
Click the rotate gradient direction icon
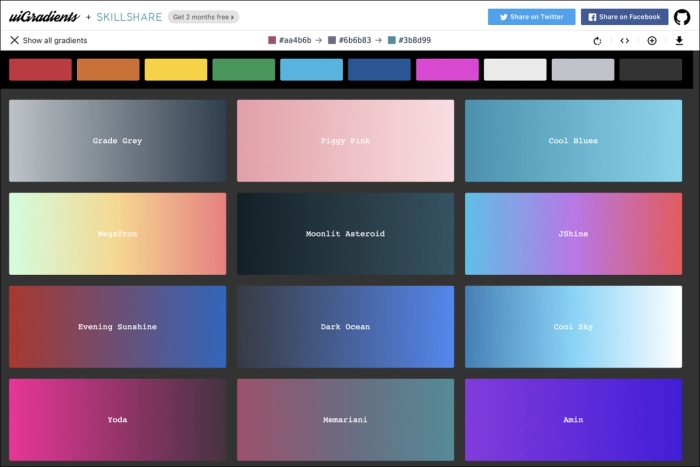[597, 41]
